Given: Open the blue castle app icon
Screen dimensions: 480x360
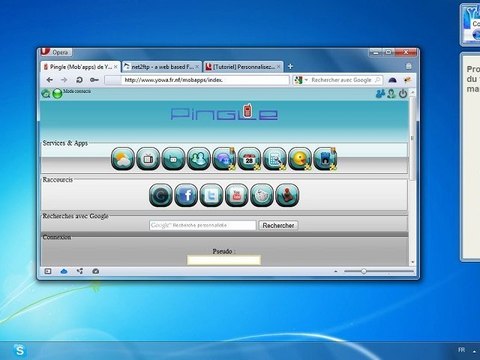Looking at the screenshot, I should tap(325, 159).
